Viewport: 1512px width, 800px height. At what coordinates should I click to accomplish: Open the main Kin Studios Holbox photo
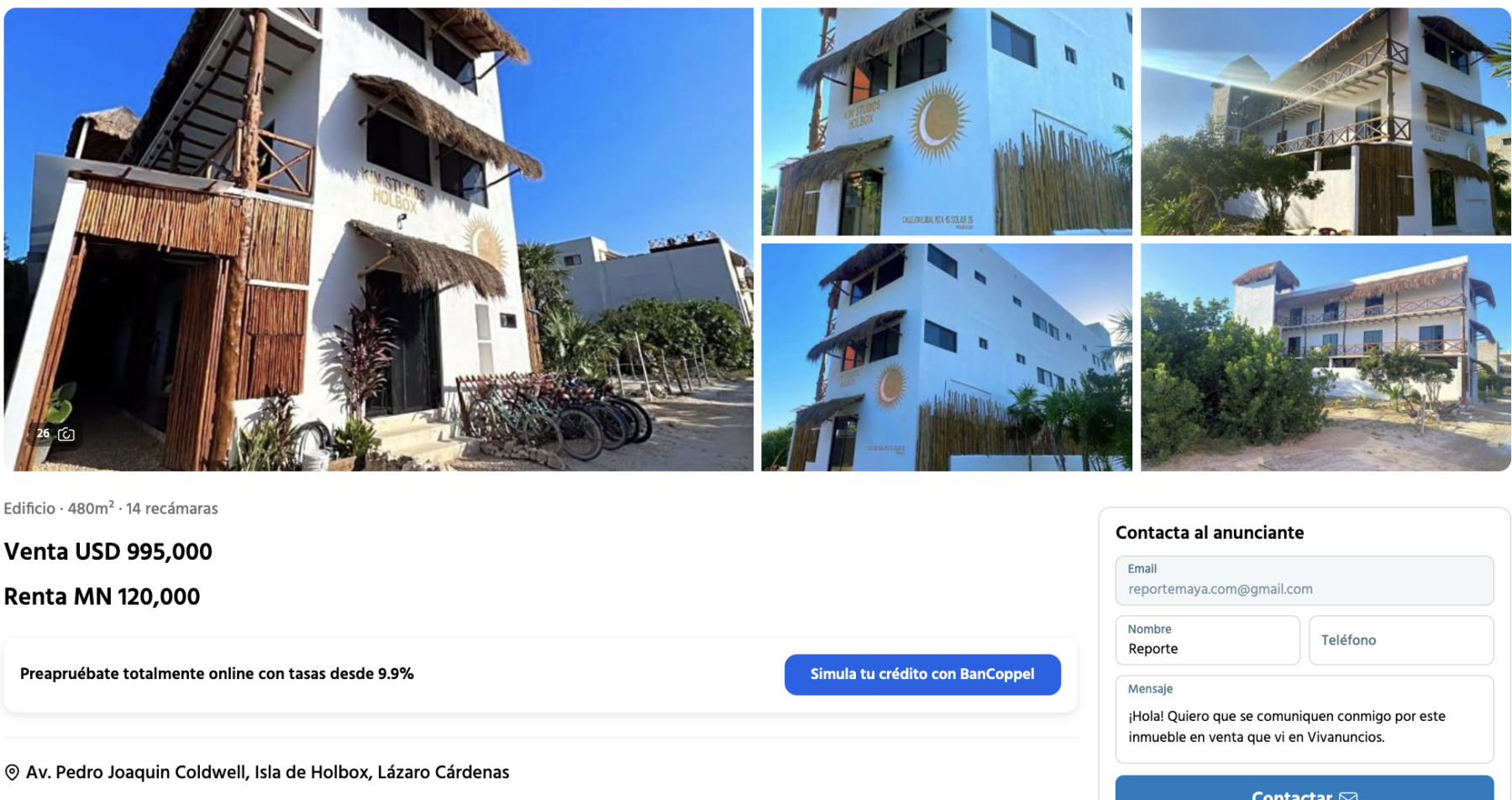(x=379, y=239)
